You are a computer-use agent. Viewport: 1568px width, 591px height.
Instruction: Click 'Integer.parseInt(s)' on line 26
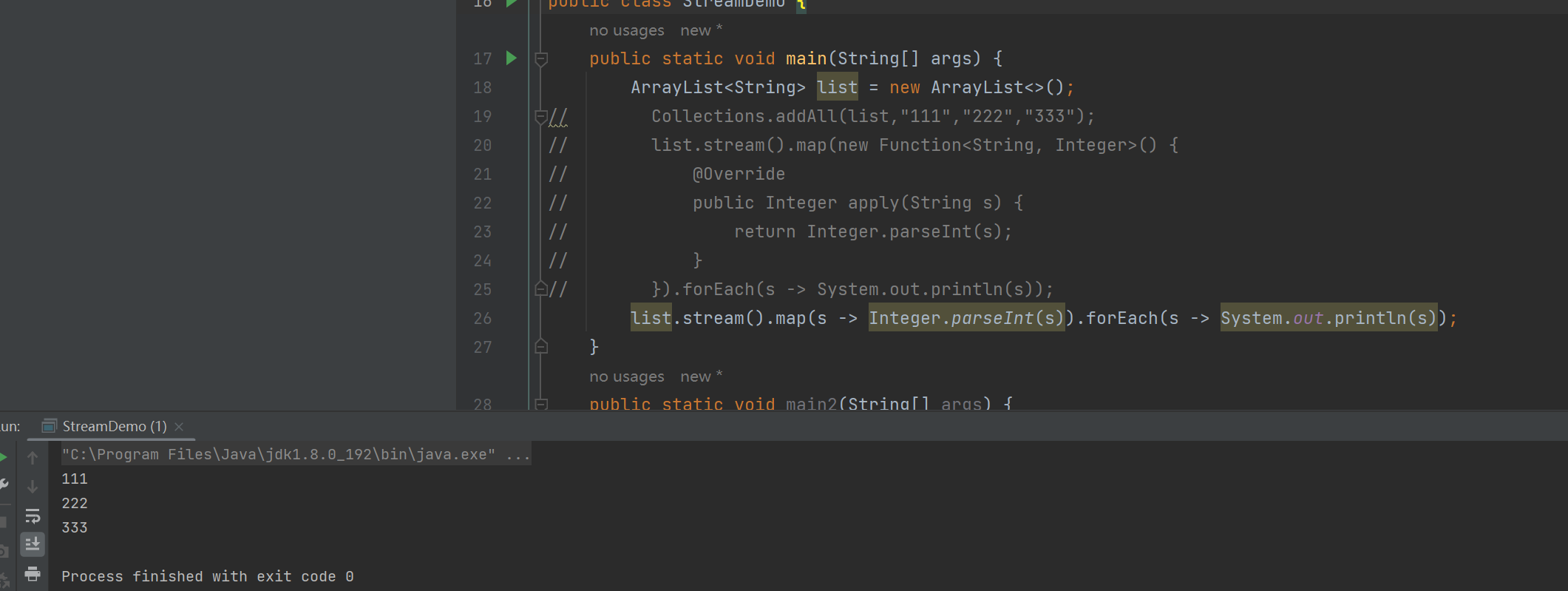pos(967,318)
